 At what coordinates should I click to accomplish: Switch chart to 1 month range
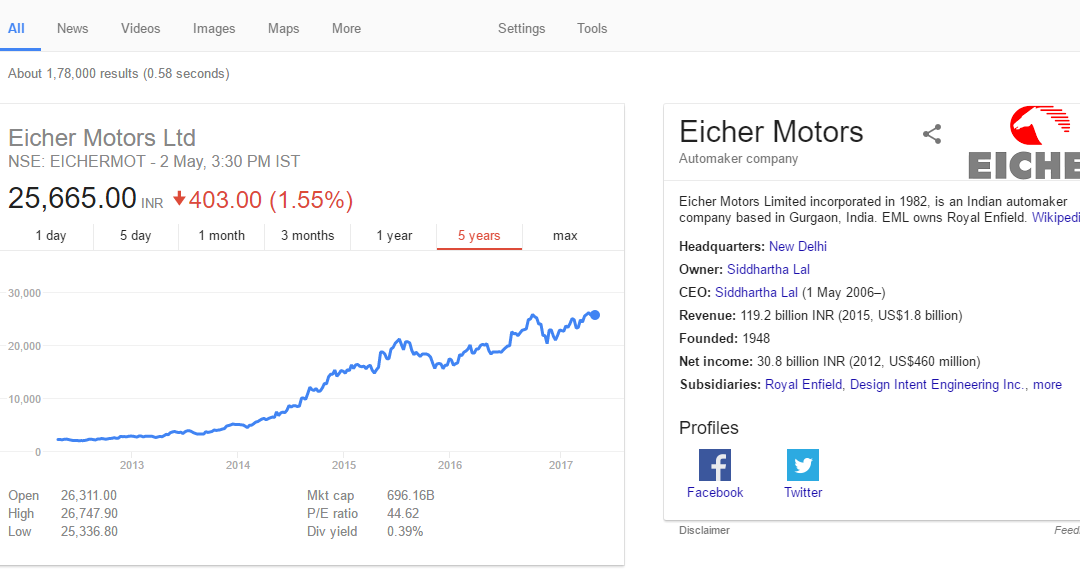tap(222, 236)
